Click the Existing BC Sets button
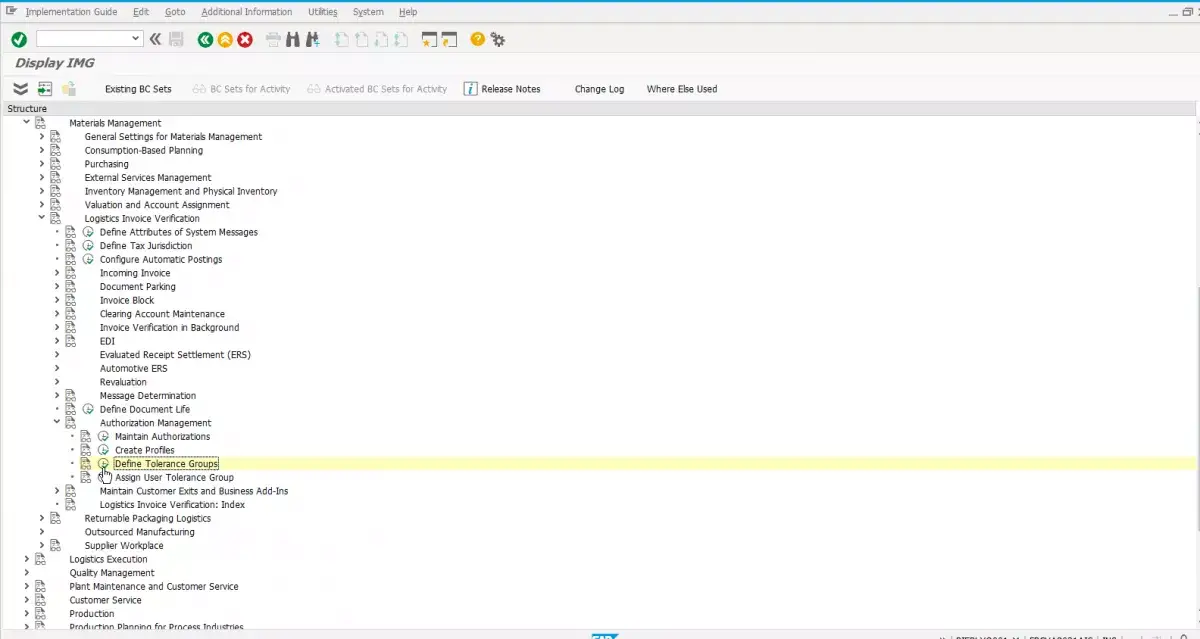Screen dimensions: 1200x639 [x=138, y=89]
